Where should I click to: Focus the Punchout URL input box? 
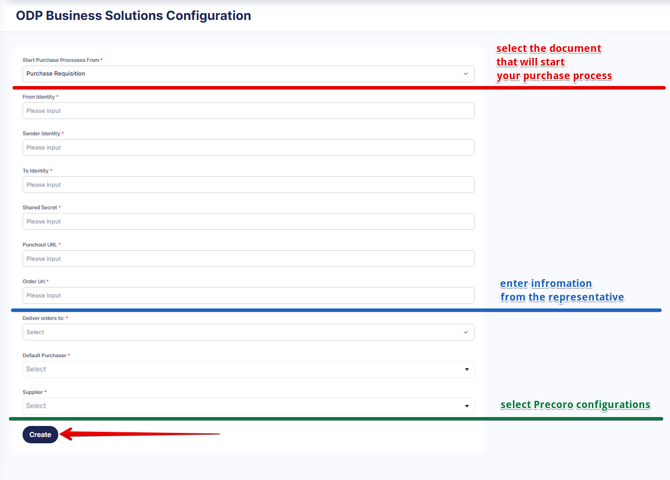click(248, 259)
